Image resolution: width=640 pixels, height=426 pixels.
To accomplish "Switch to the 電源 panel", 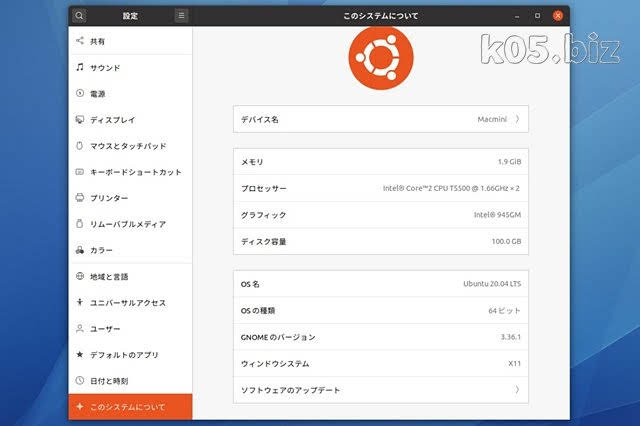I will 130,93.
